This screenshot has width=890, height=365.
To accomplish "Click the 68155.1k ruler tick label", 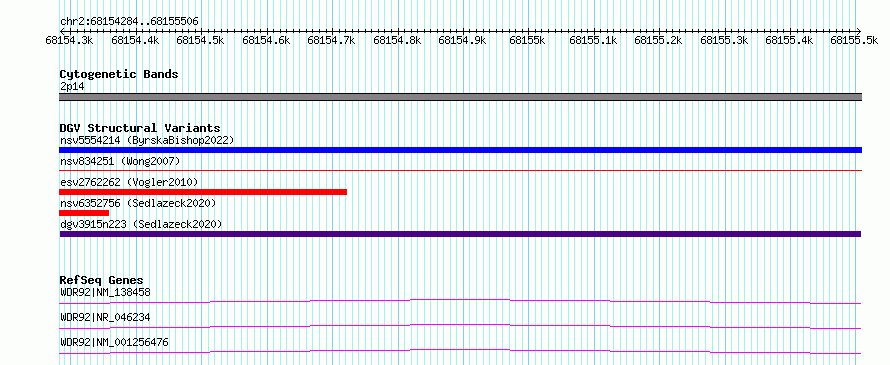I will point(593,40).
